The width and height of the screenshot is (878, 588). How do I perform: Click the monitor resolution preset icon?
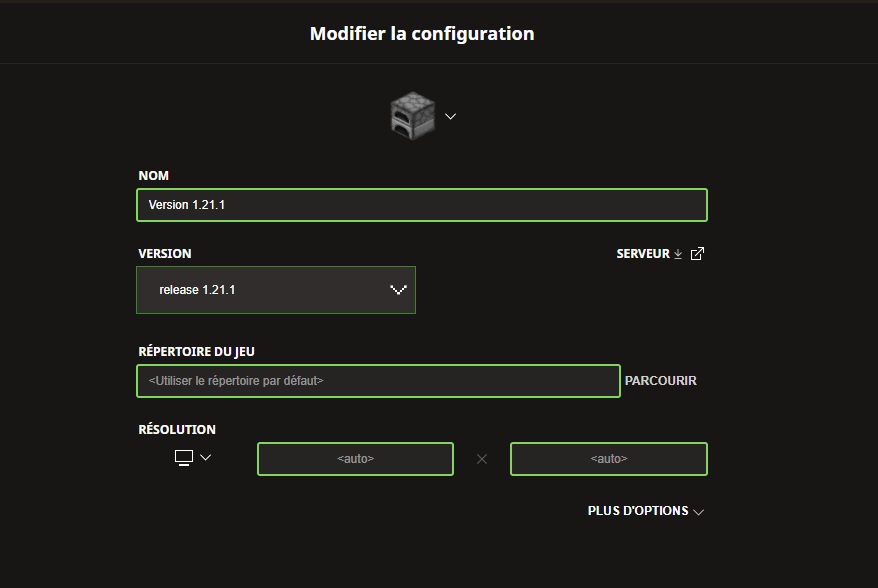[x=184, y=458]
